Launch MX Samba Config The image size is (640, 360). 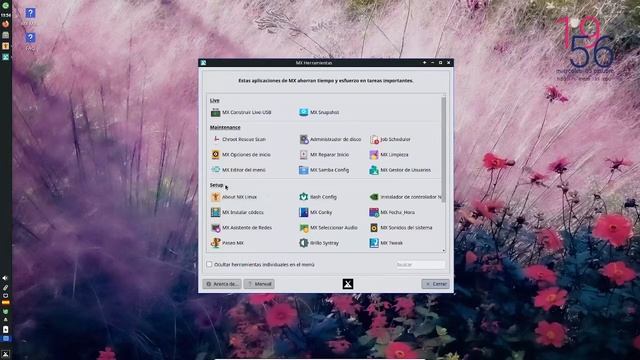[324, 170]
